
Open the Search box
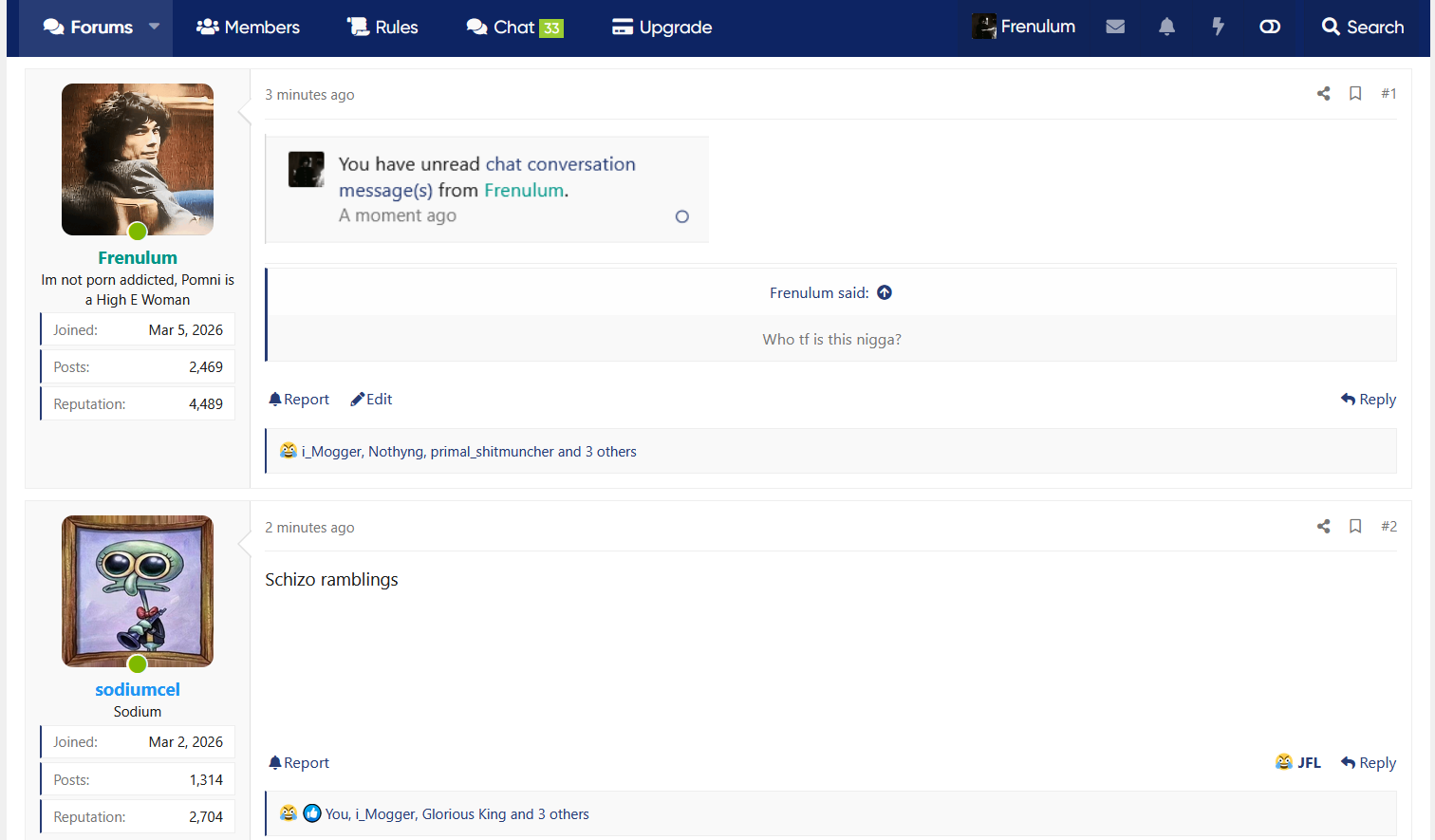click(1363, 27)
